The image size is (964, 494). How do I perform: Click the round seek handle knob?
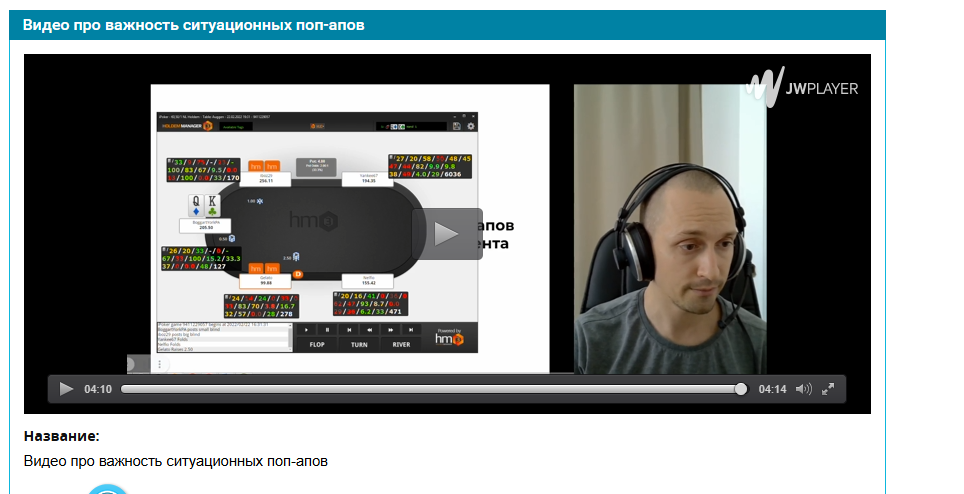click(741, 389)
